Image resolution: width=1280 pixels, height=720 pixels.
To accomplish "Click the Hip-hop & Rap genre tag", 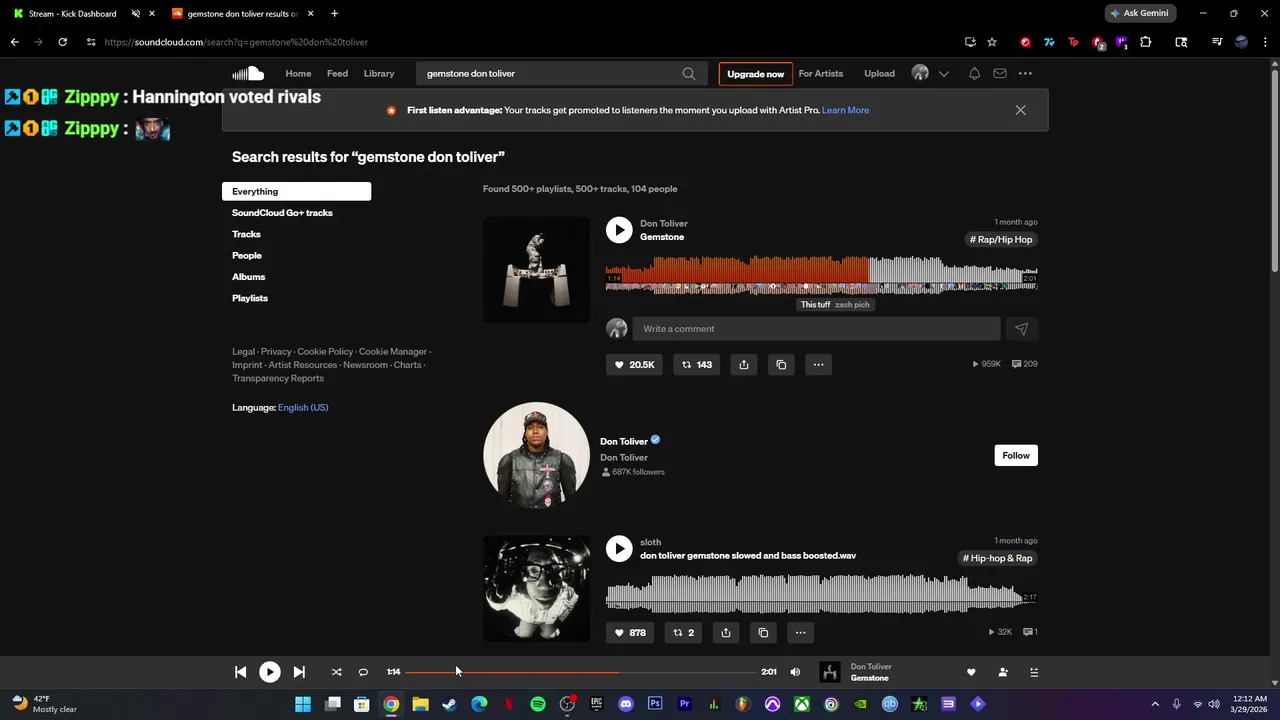I will pyautogui.click(x=998, y=558).
